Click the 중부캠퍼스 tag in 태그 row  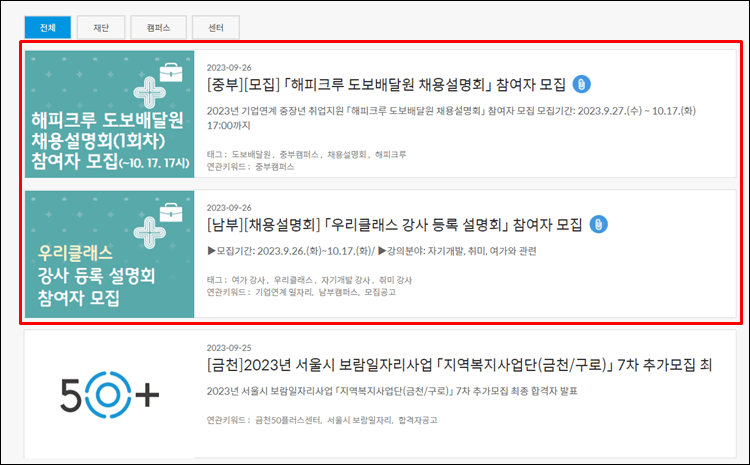299,155
